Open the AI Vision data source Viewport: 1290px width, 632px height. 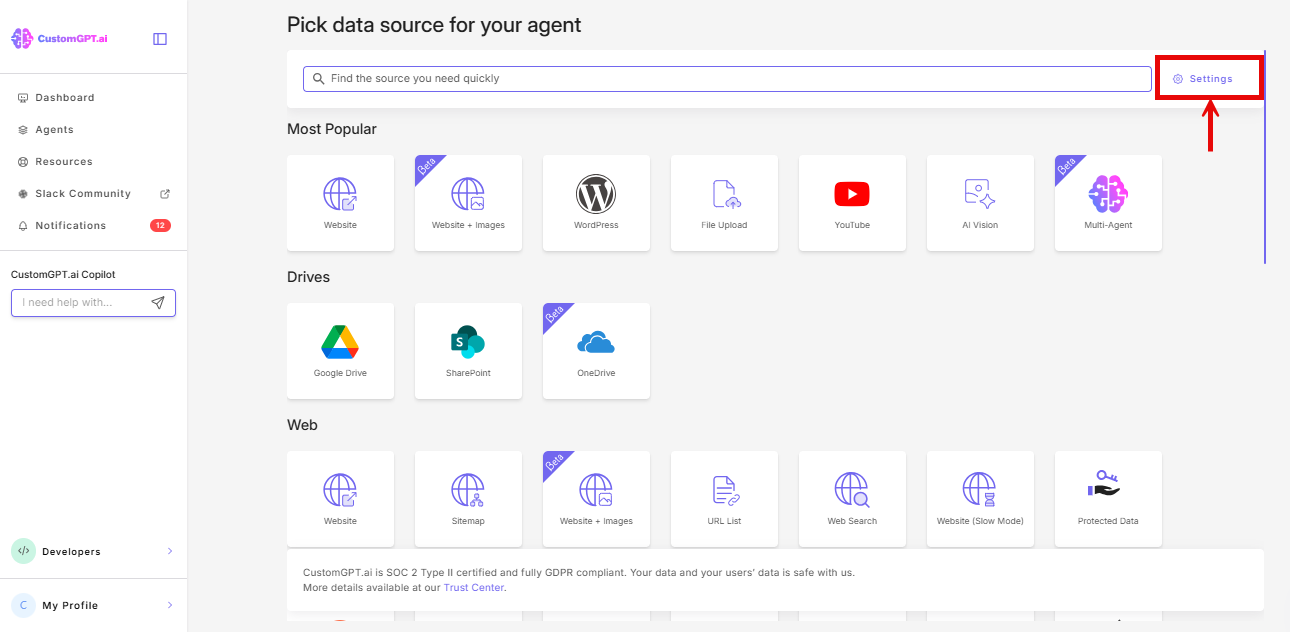tap(980, 203)
